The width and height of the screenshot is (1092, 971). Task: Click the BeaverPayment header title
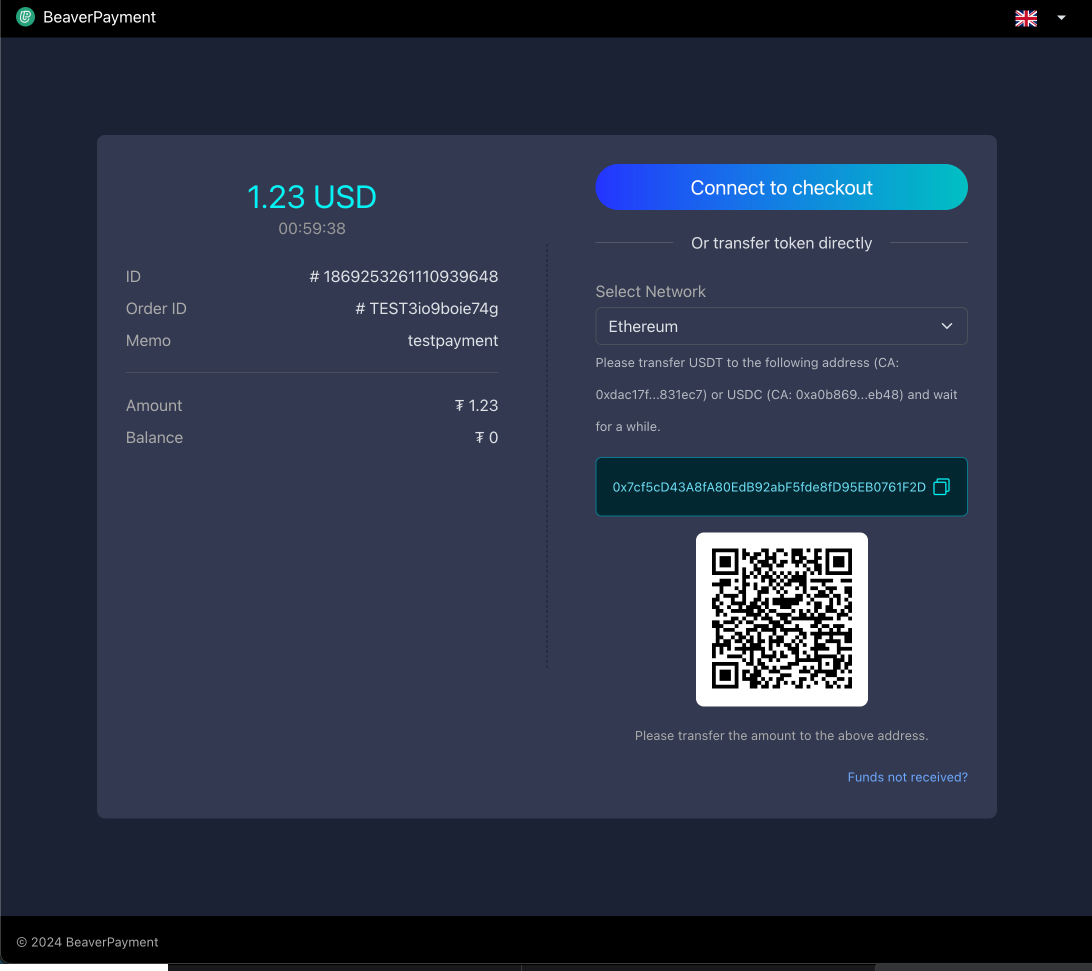point(100,17)
